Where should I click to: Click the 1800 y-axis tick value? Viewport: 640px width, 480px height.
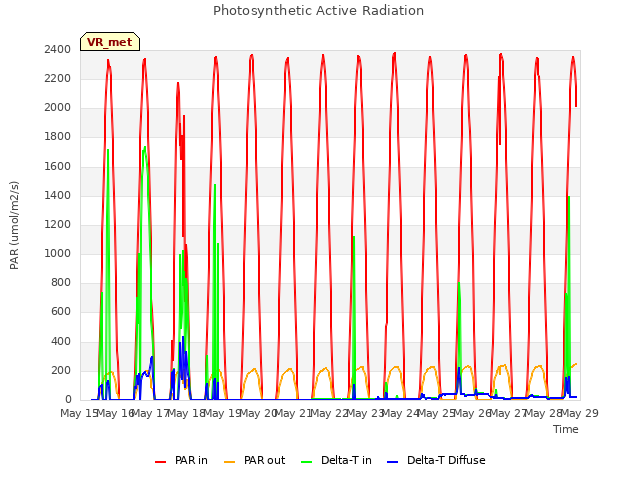click(x=58, y=137)
